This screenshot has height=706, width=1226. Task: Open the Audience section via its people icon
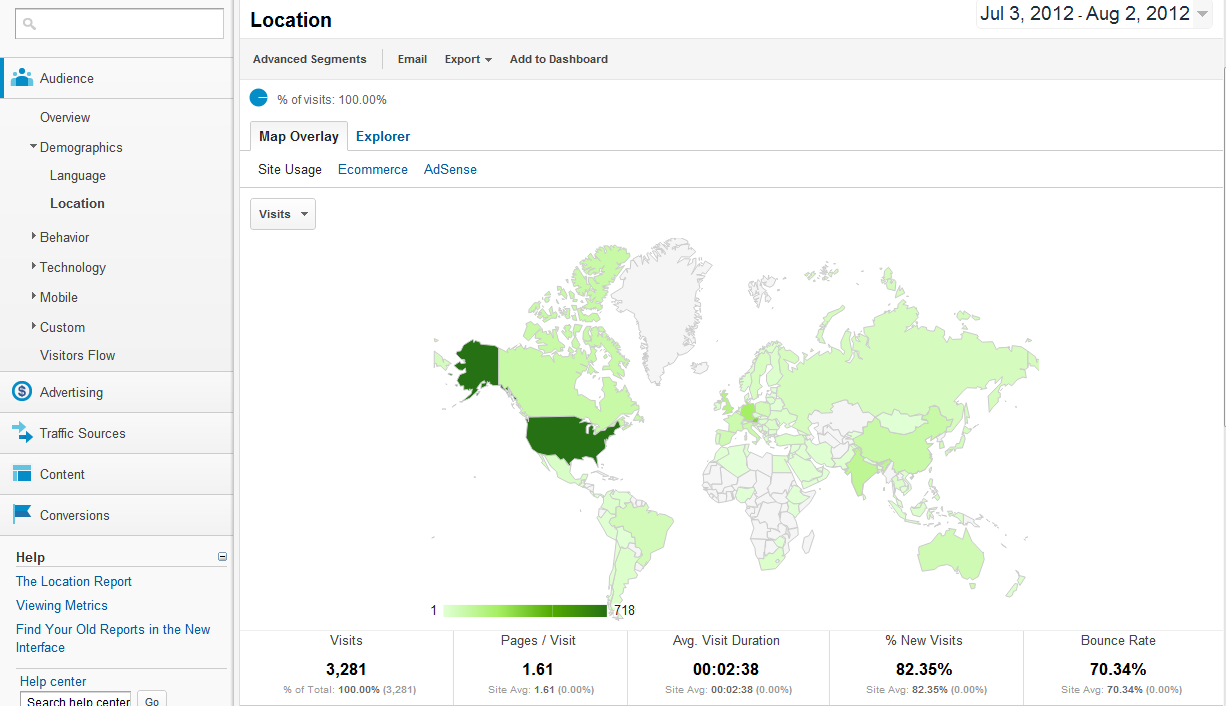22,78
